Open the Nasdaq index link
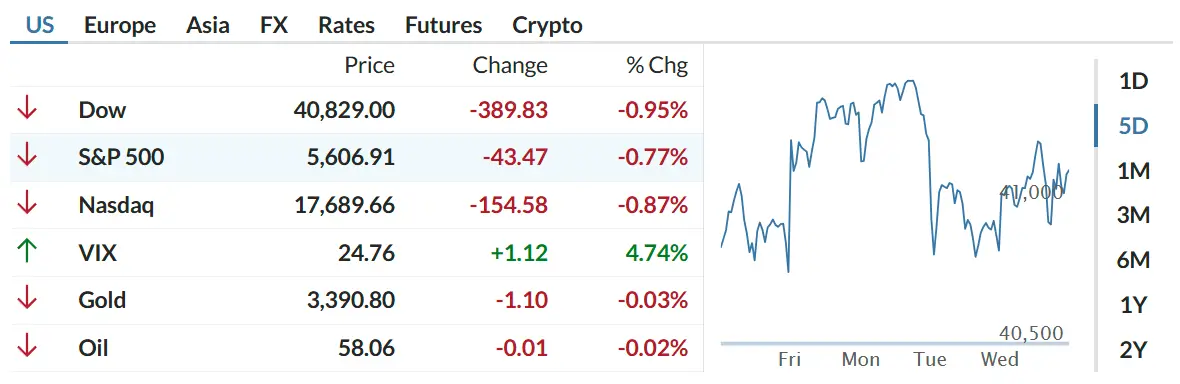This screenshot has height=384, width=1180. pyautogui.click(x=116, y=204)
